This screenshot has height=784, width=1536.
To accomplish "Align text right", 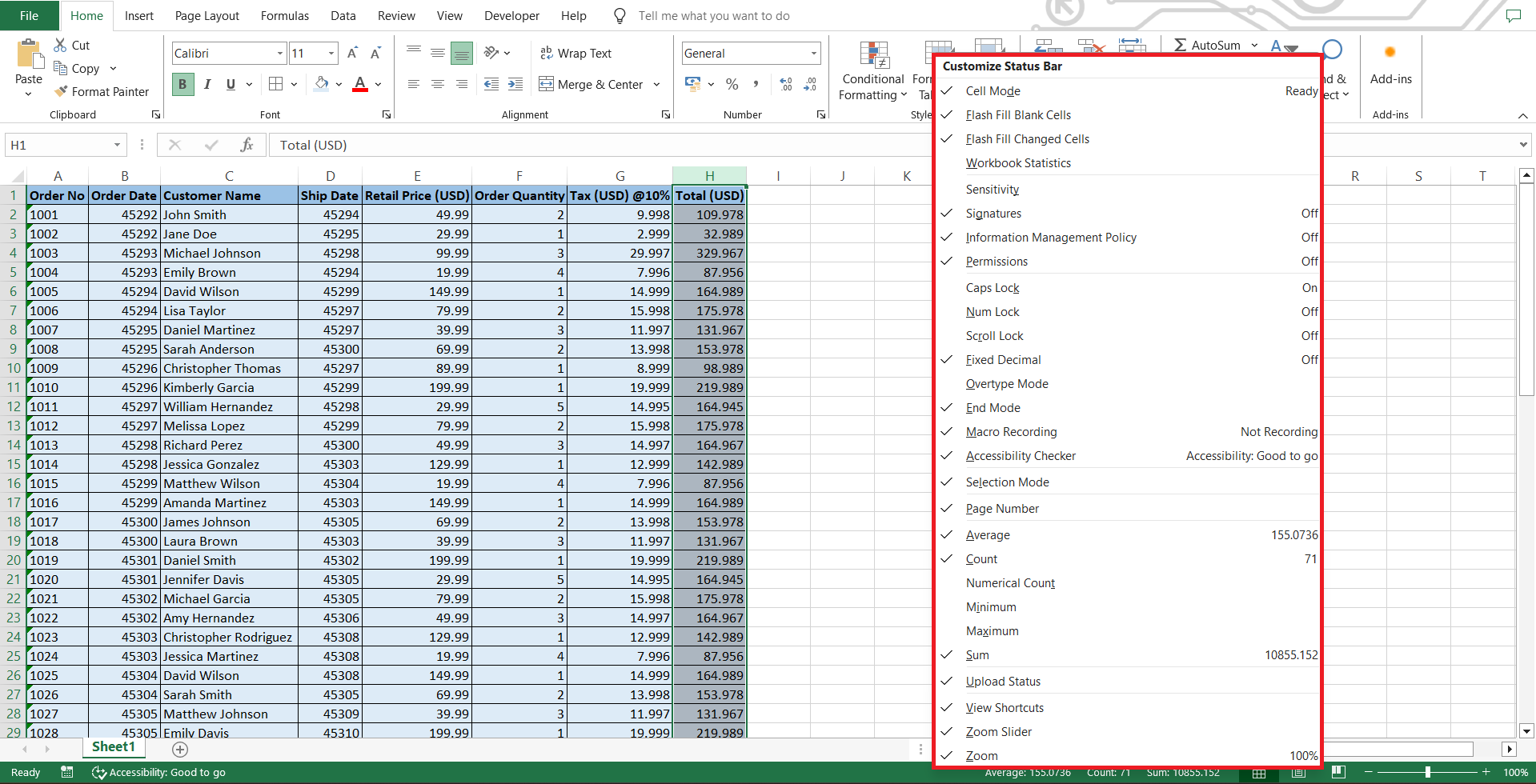I will [x=462, y=84].
